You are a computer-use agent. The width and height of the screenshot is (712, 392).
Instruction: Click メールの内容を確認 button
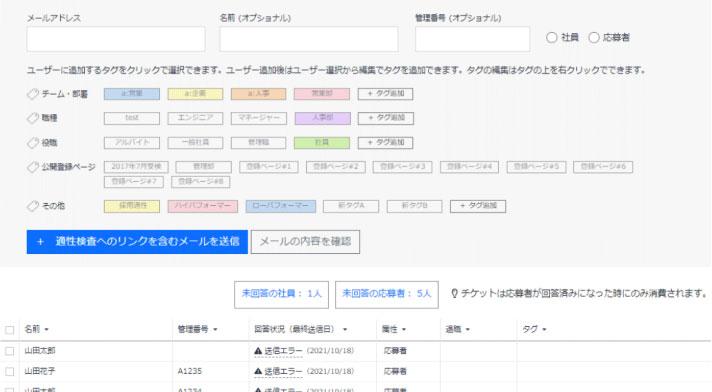[305, 242]
